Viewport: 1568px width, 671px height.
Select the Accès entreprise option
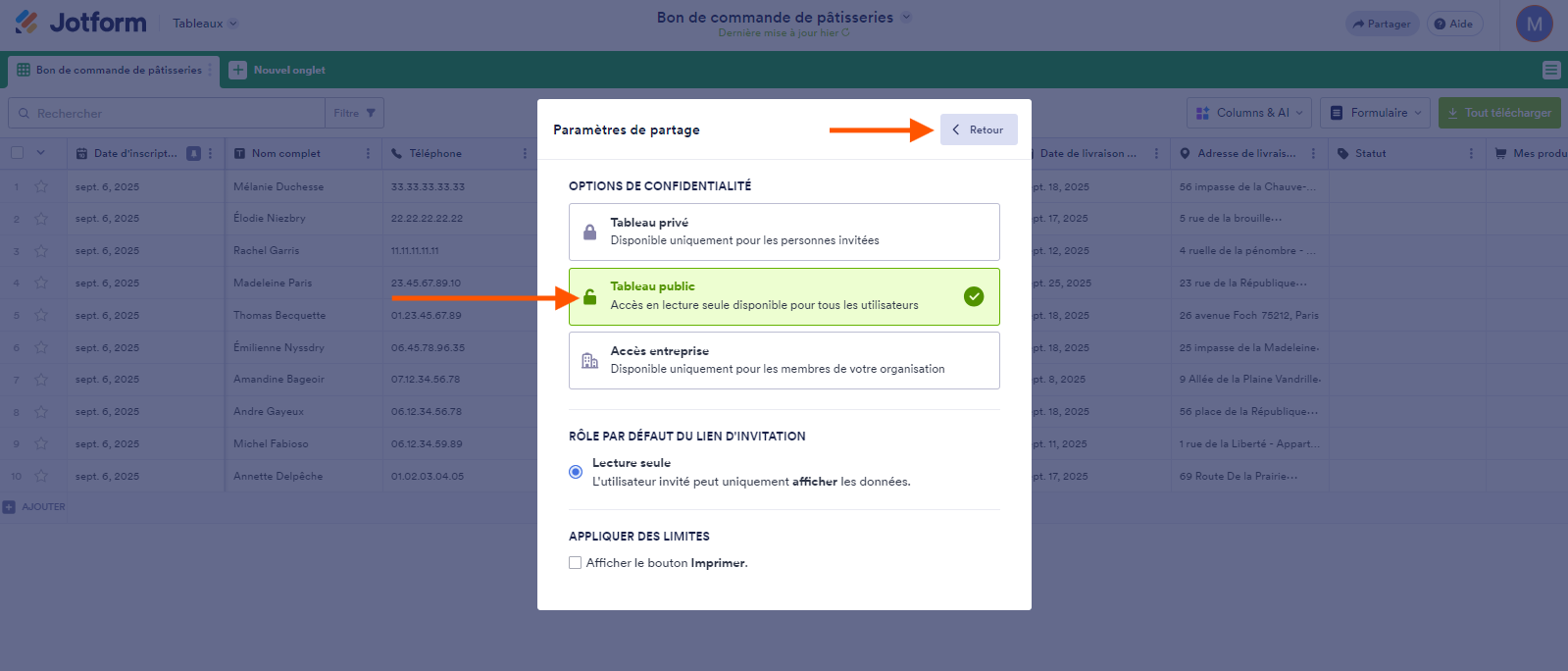click(x=784, y=360)
